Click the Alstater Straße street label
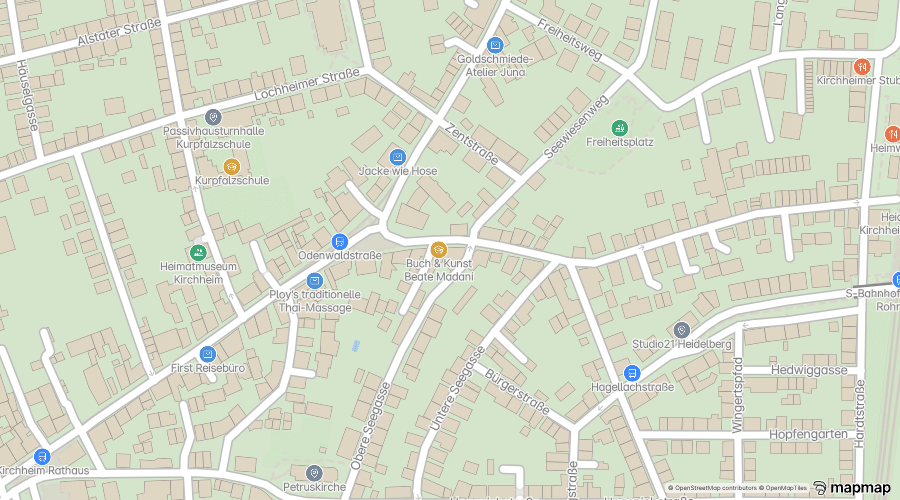 [119, 32]
